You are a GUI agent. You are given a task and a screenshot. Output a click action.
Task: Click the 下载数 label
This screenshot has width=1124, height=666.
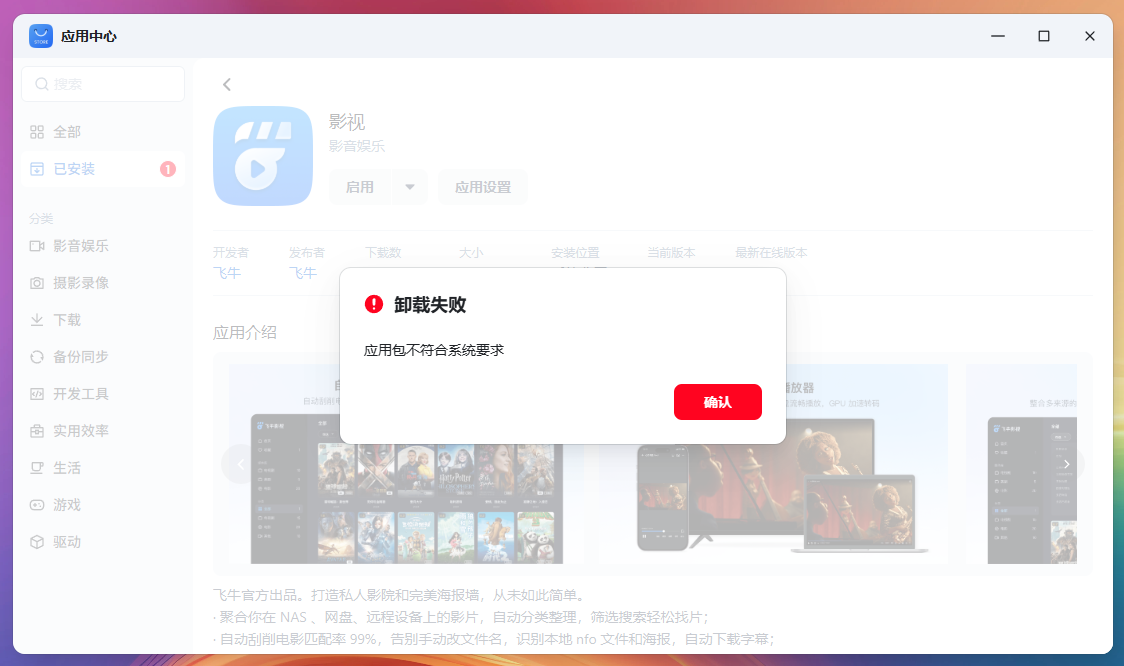pyautogui.click(x=383, y=253)
